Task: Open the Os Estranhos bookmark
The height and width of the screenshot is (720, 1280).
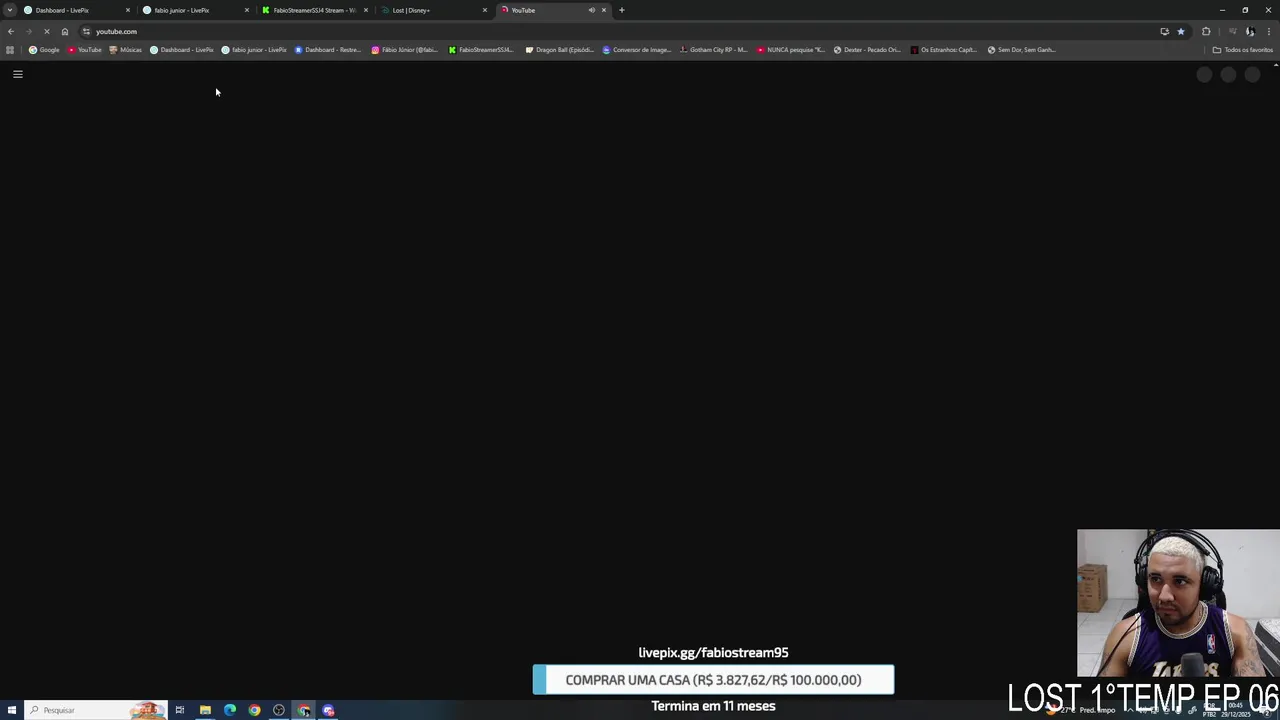Action: tap(944, 50)
